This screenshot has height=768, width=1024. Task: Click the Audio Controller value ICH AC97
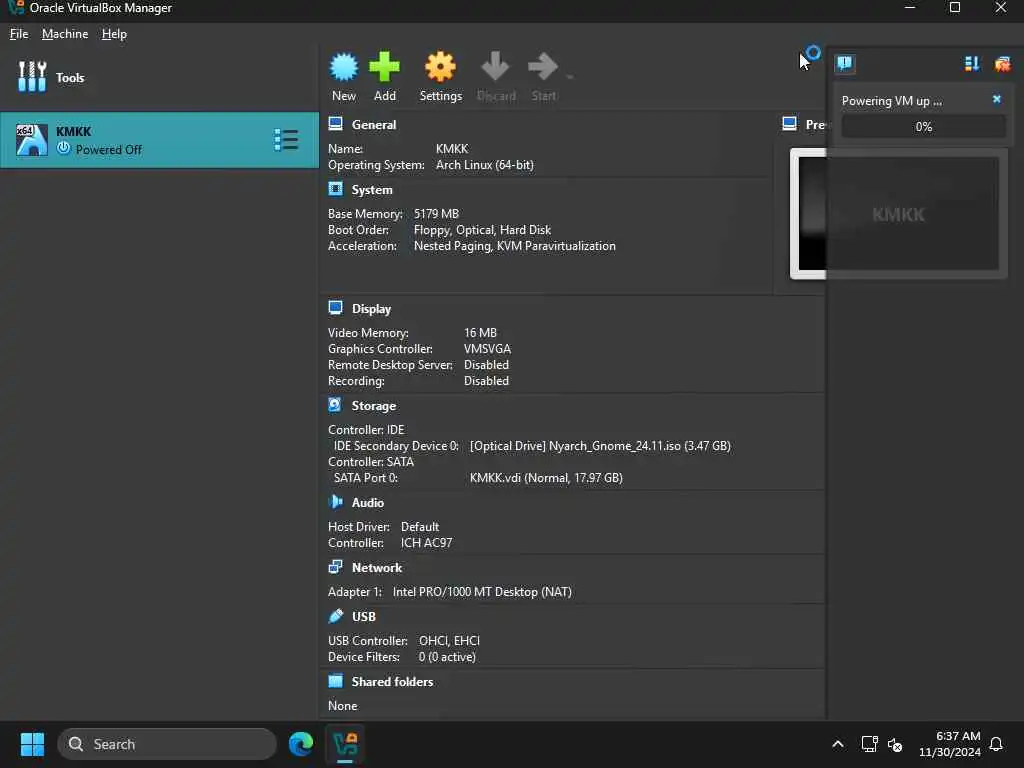click(426, 543)
